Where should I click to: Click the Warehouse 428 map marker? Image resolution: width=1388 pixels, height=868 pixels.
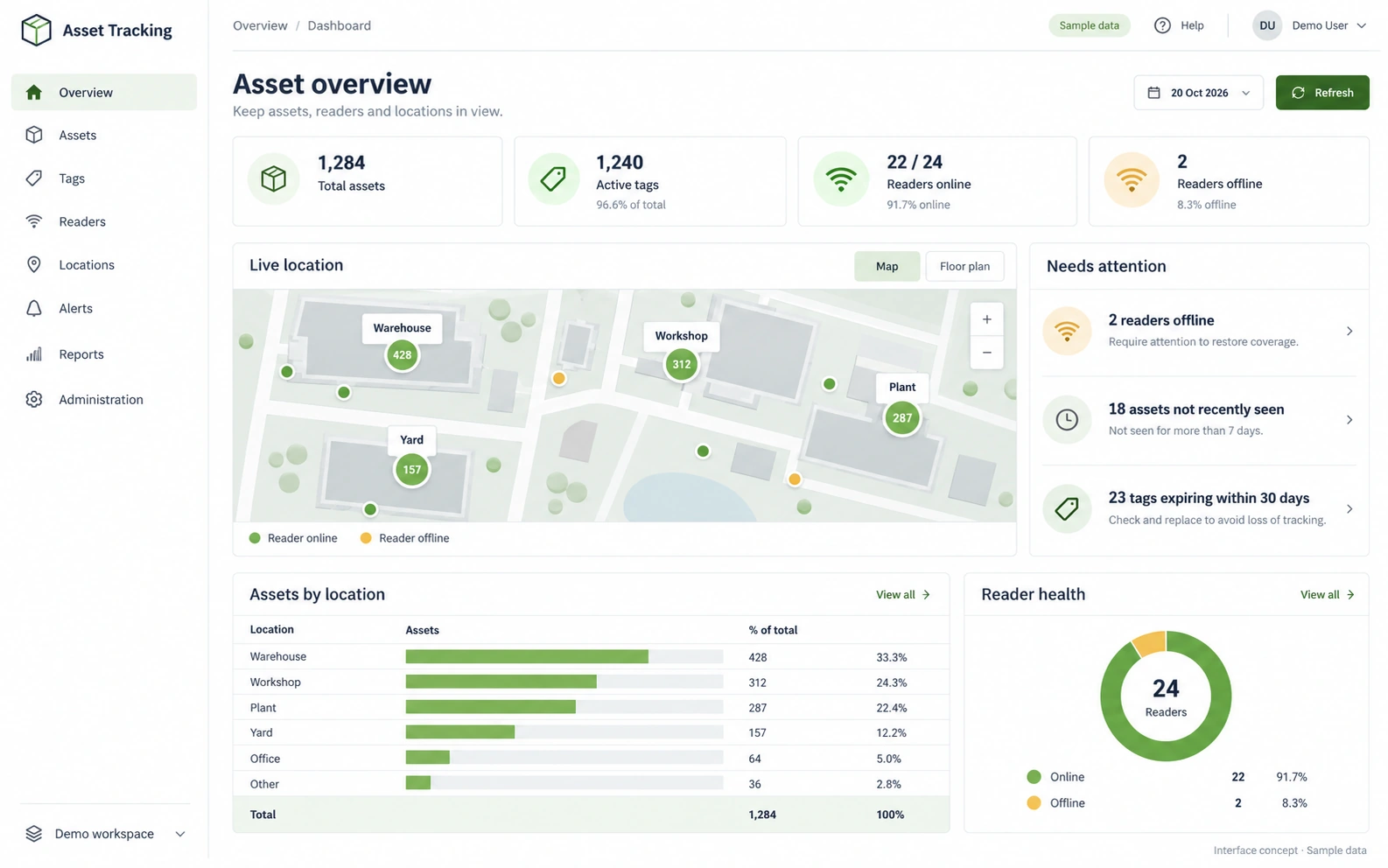pos(402,355)
